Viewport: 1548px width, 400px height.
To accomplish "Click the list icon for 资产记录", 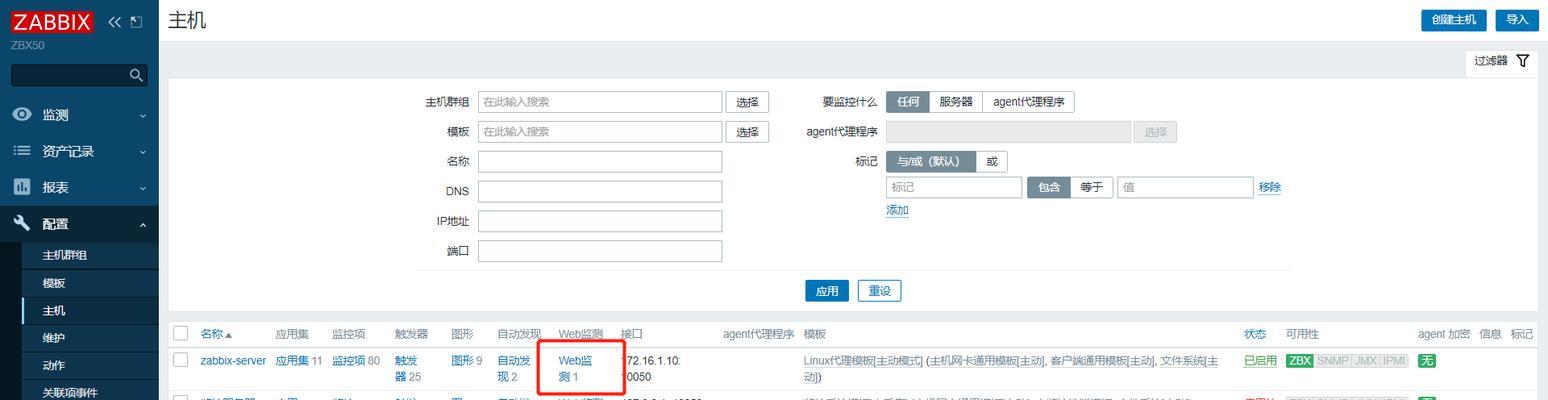I will (x=22, y=151).
